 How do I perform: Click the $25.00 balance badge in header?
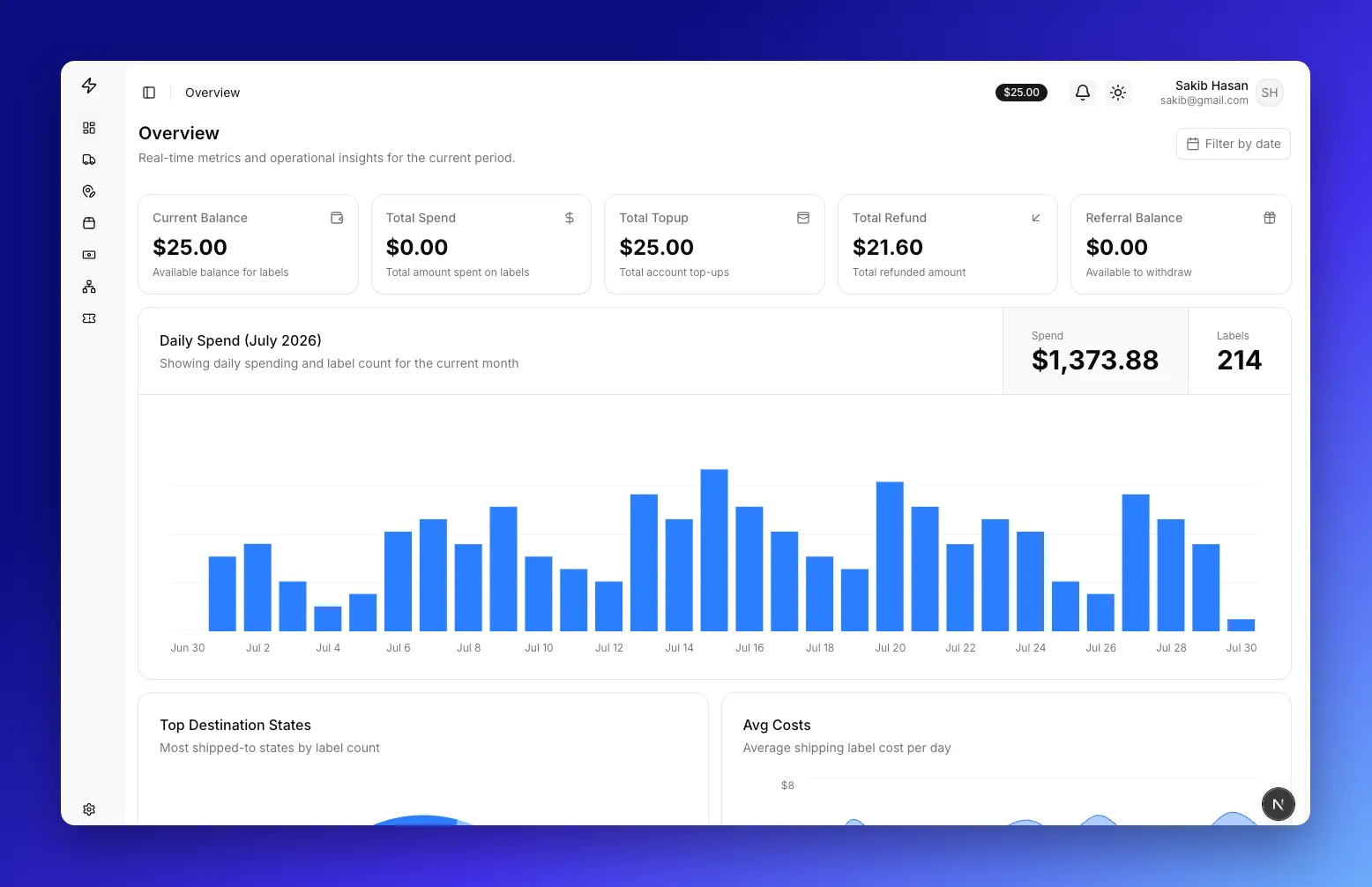click(x=1021, y=93)
